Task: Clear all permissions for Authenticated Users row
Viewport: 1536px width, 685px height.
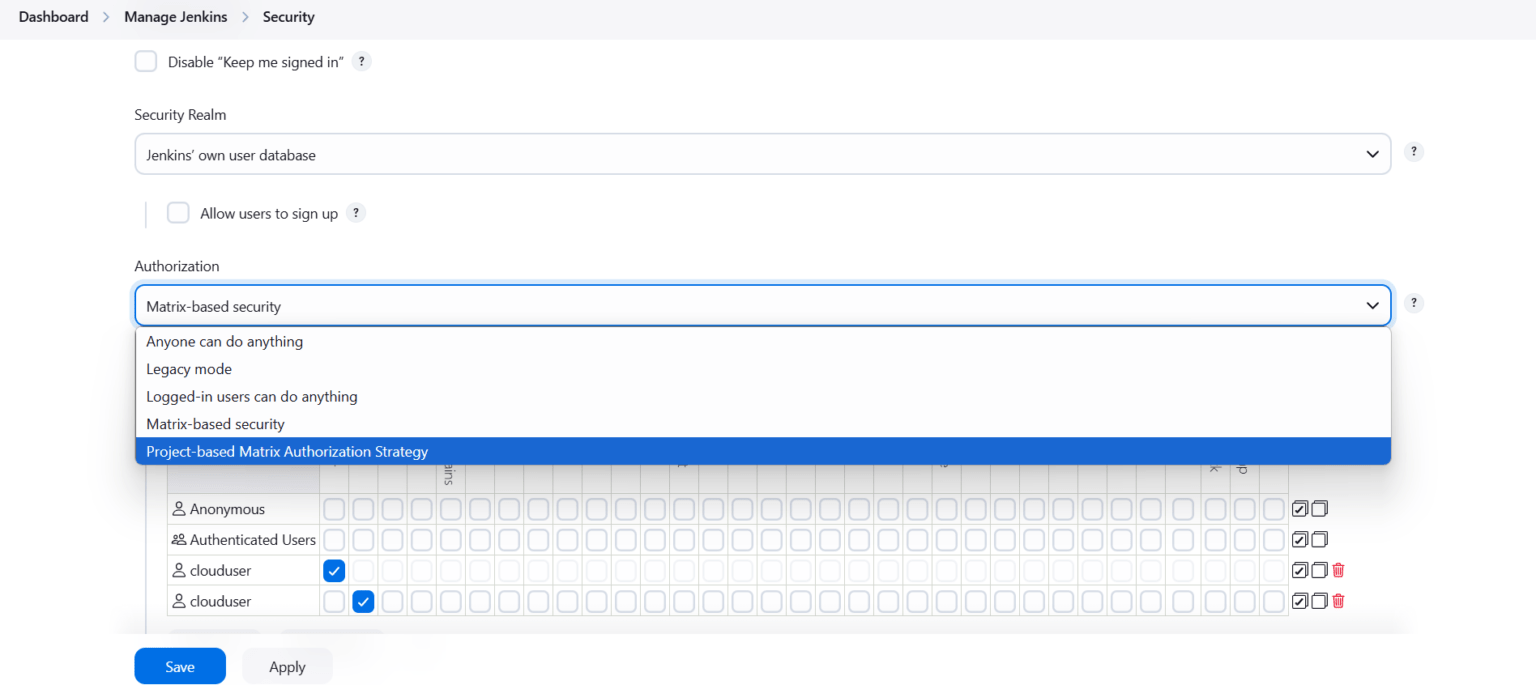Action: click(x=1319, y=539)
